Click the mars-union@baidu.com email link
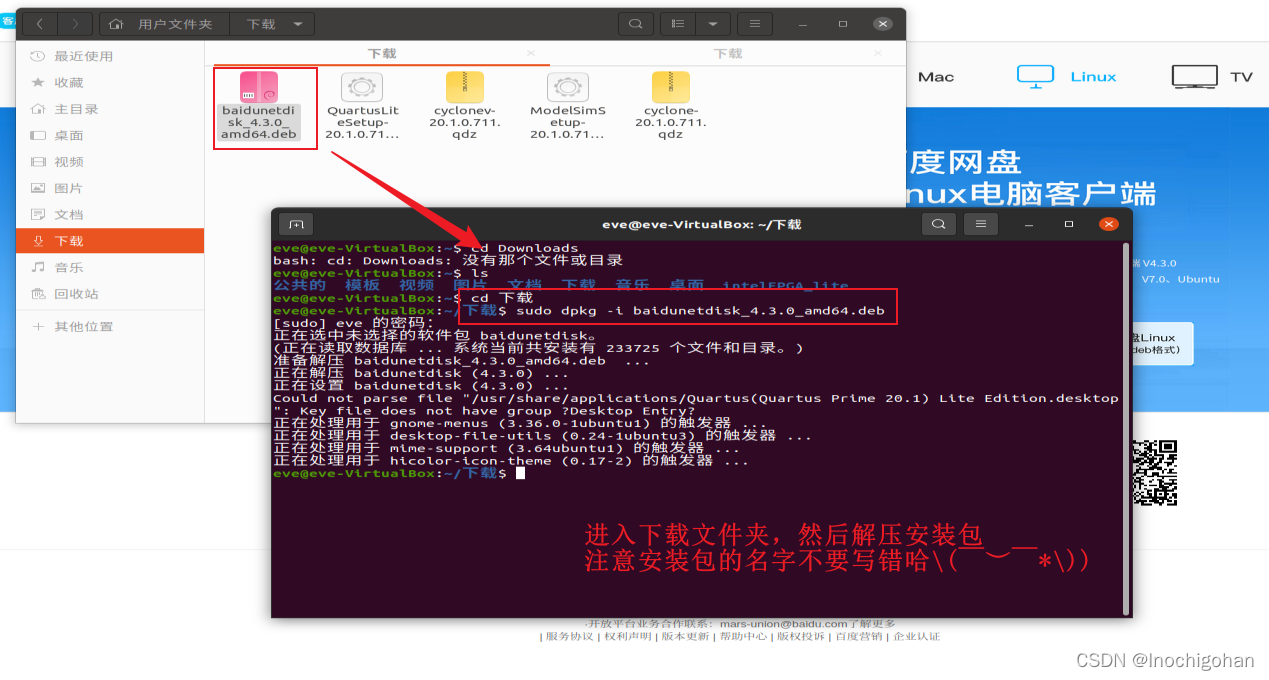1269x680 pixels. (x=783, y=624)
